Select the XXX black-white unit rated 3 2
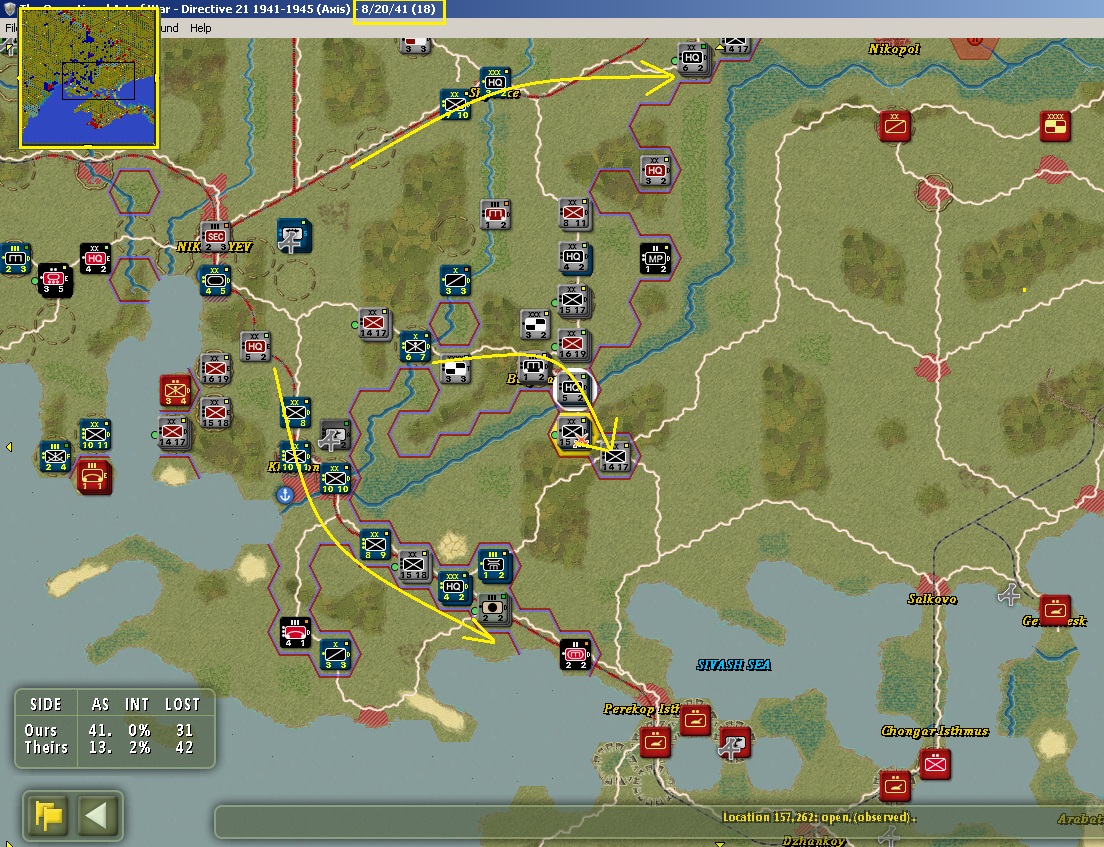This screenshot has height=847, width=1104. coord(535,325)
